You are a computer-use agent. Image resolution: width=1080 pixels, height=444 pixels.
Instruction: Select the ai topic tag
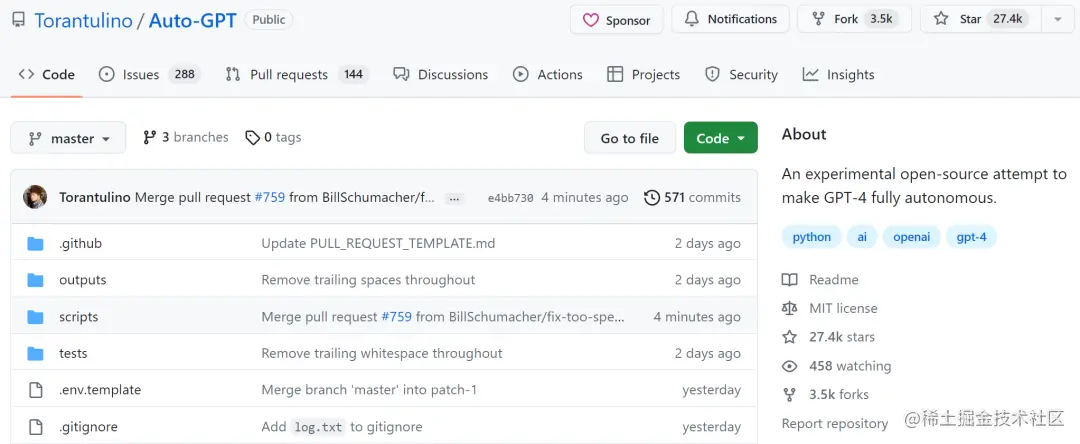point(862,237)
